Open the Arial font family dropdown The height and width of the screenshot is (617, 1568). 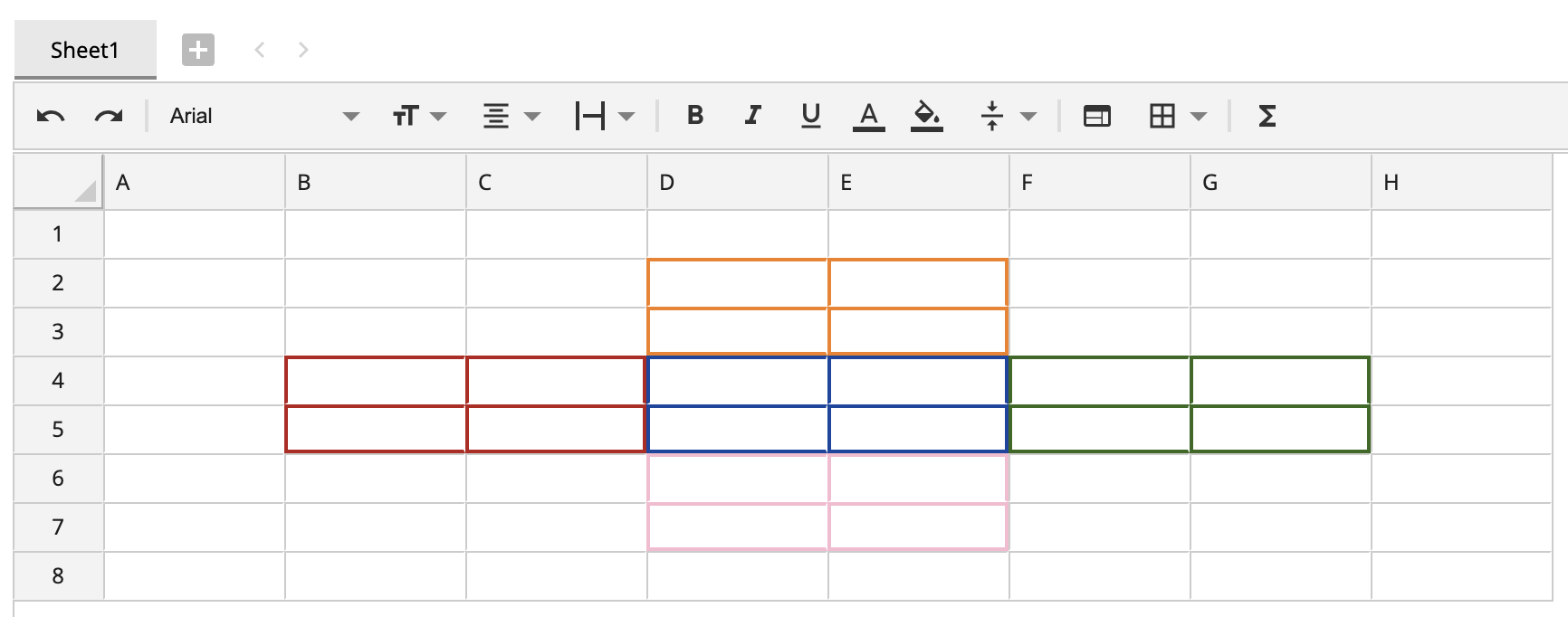click(x=264, y=116)
